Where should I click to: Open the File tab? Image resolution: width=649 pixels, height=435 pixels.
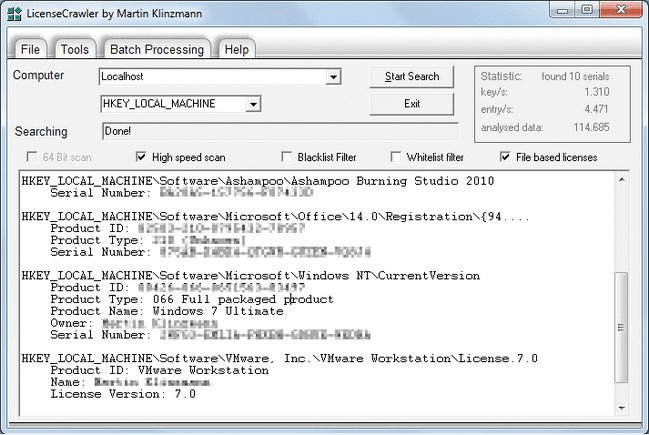click(30, 49)
